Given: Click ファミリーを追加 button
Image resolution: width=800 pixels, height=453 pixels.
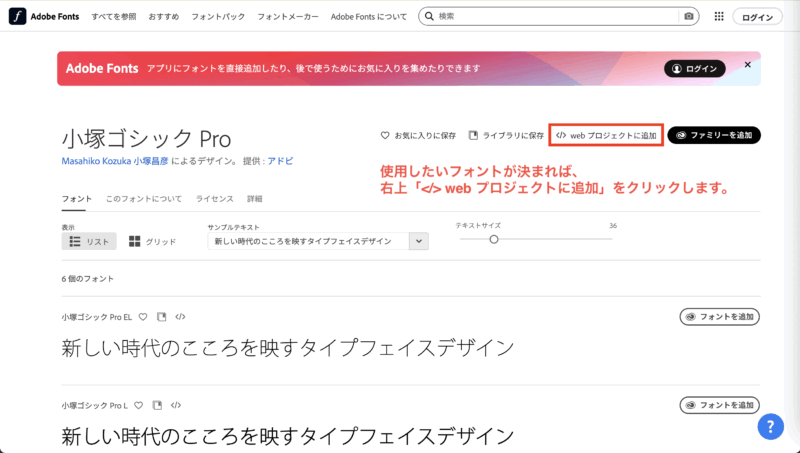Looking at the screenshot, I should tap(714, 135).
